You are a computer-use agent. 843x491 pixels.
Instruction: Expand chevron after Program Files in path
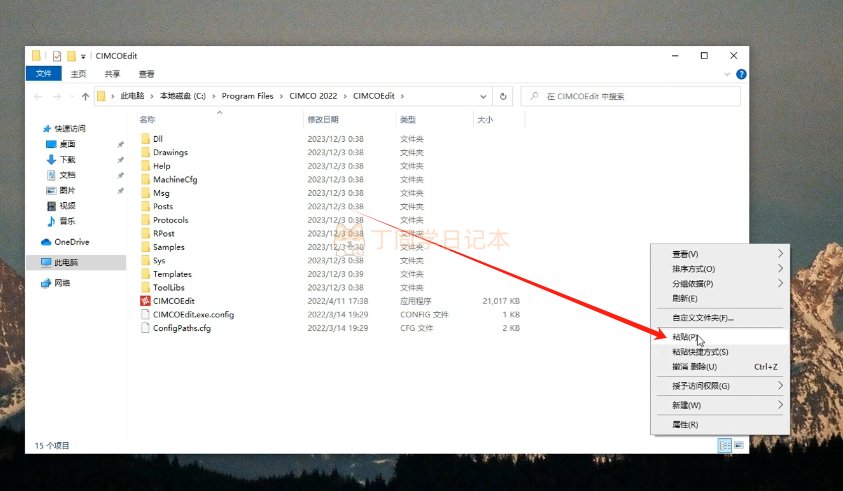click(281, 96)
